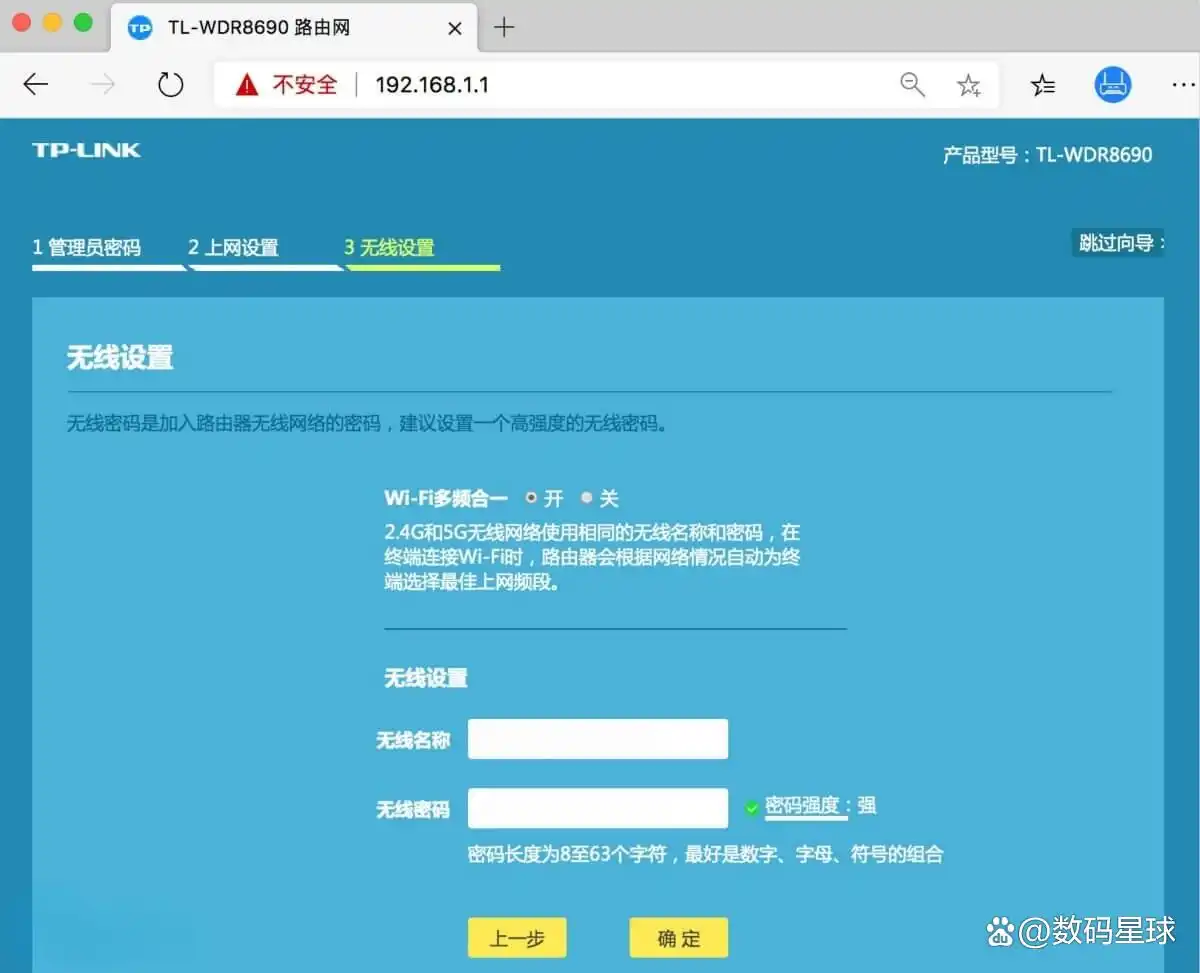Click the 不安全 warning icon in address bar
This screenshot has height=973, width=1200.
[246, 84]
